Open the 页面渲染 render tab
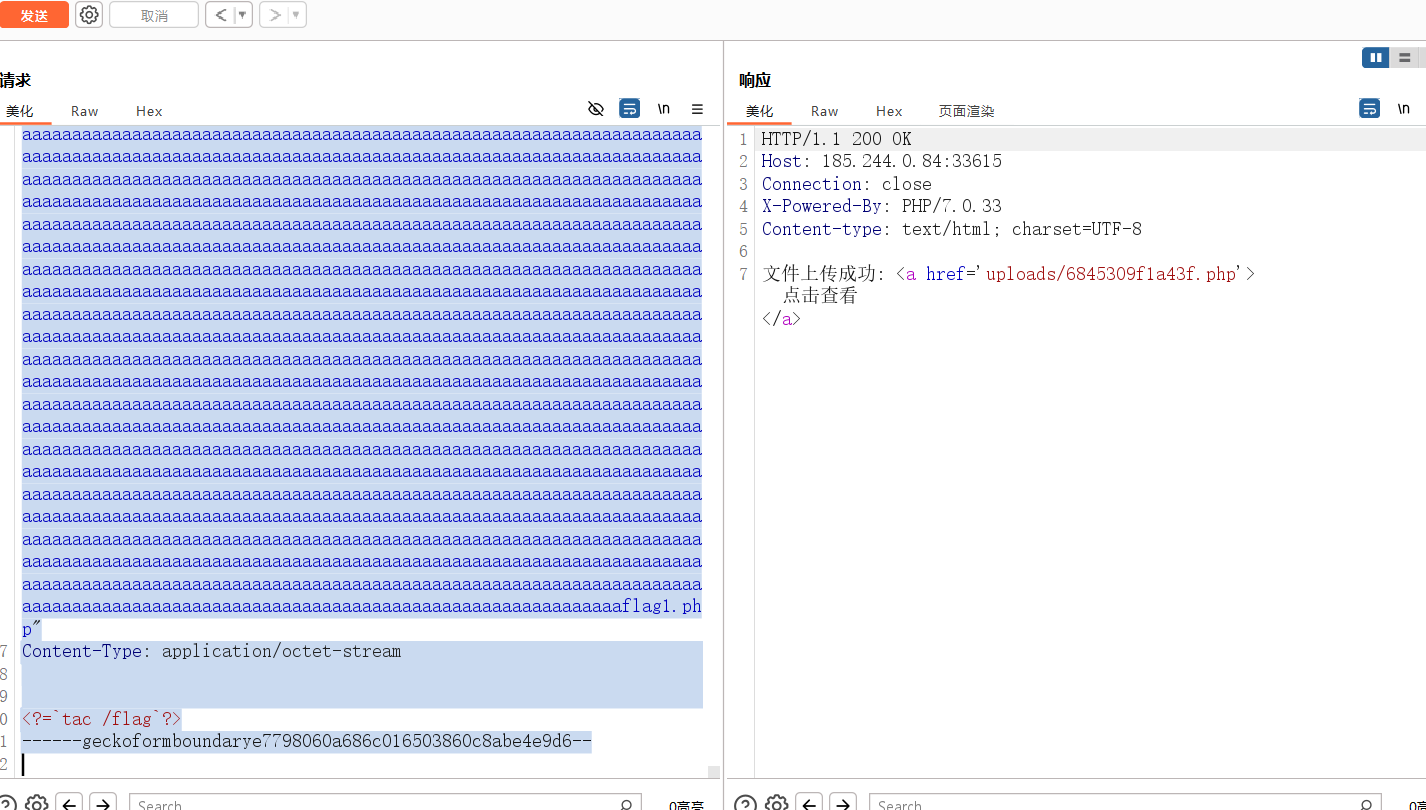 click(x=966, y=111)
